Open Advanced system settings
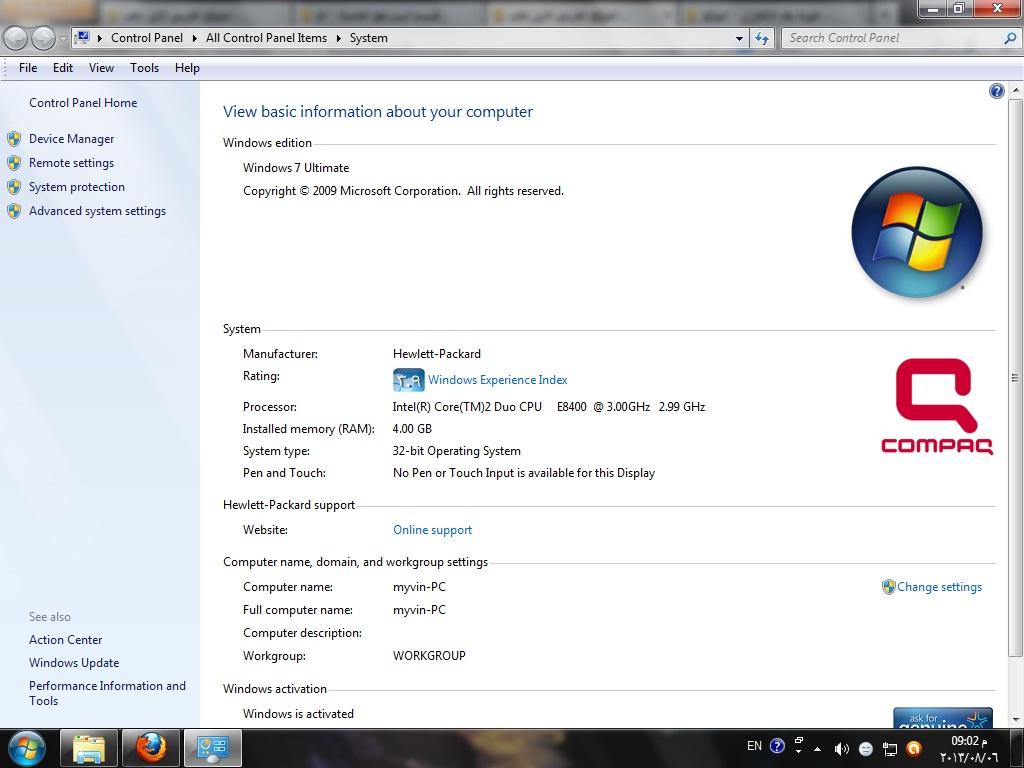This screenshot has height=768, width=1024. tap(97, 211)
